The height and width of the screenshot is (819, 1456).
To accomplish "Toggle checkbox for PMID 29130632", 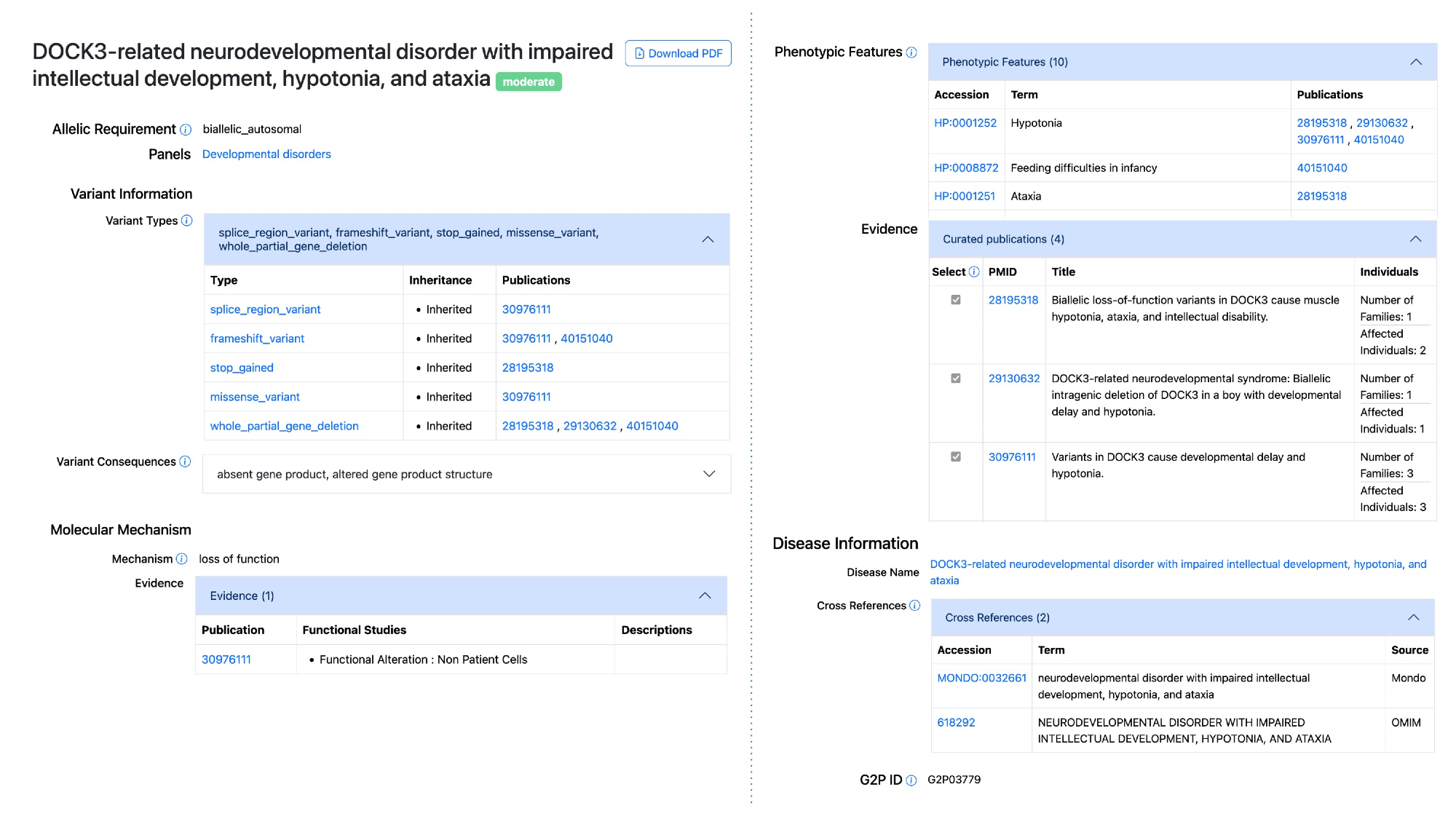I will point(956,379).
